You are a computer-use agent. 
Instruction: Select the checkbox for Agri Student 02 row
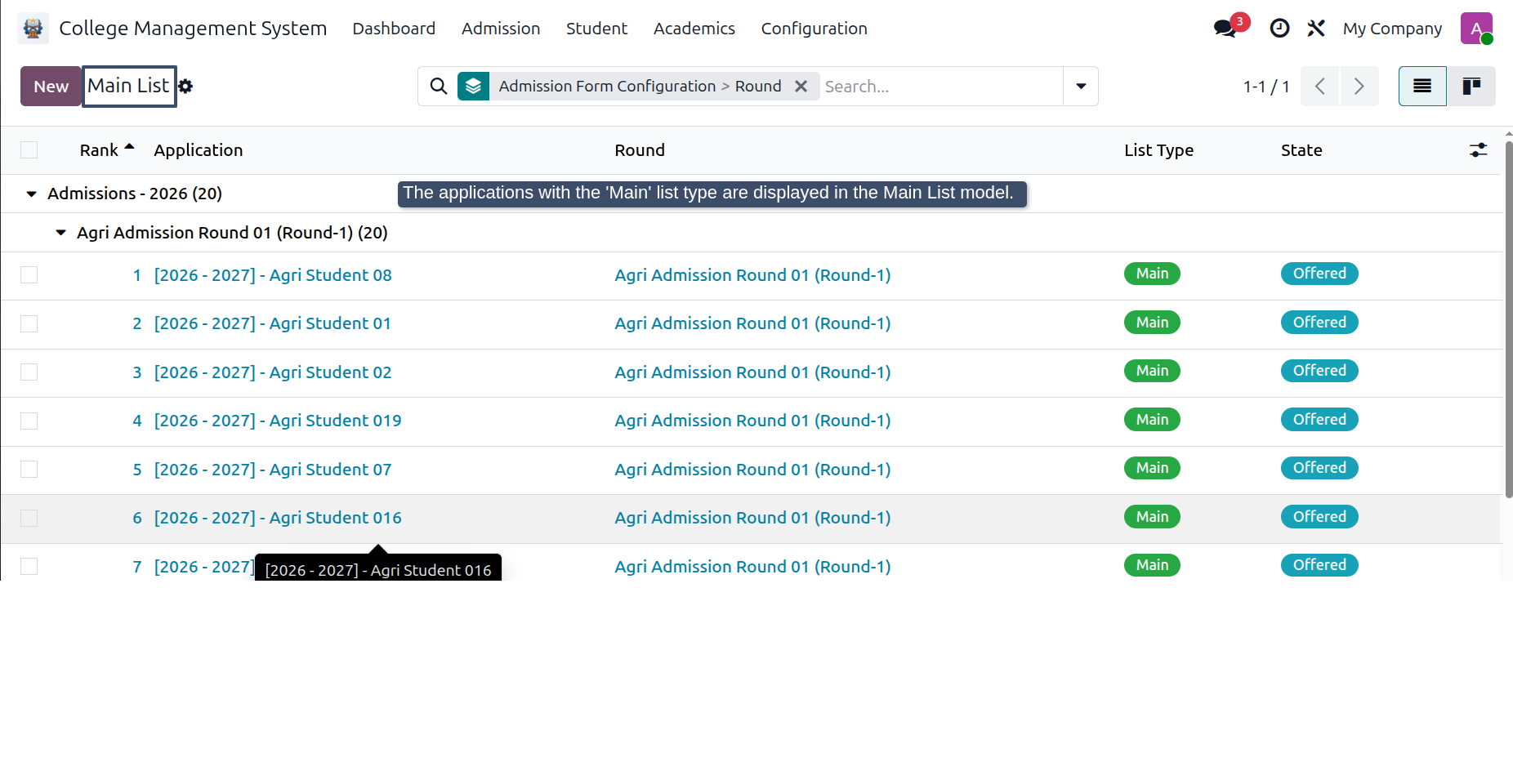[x=29, y=372]
